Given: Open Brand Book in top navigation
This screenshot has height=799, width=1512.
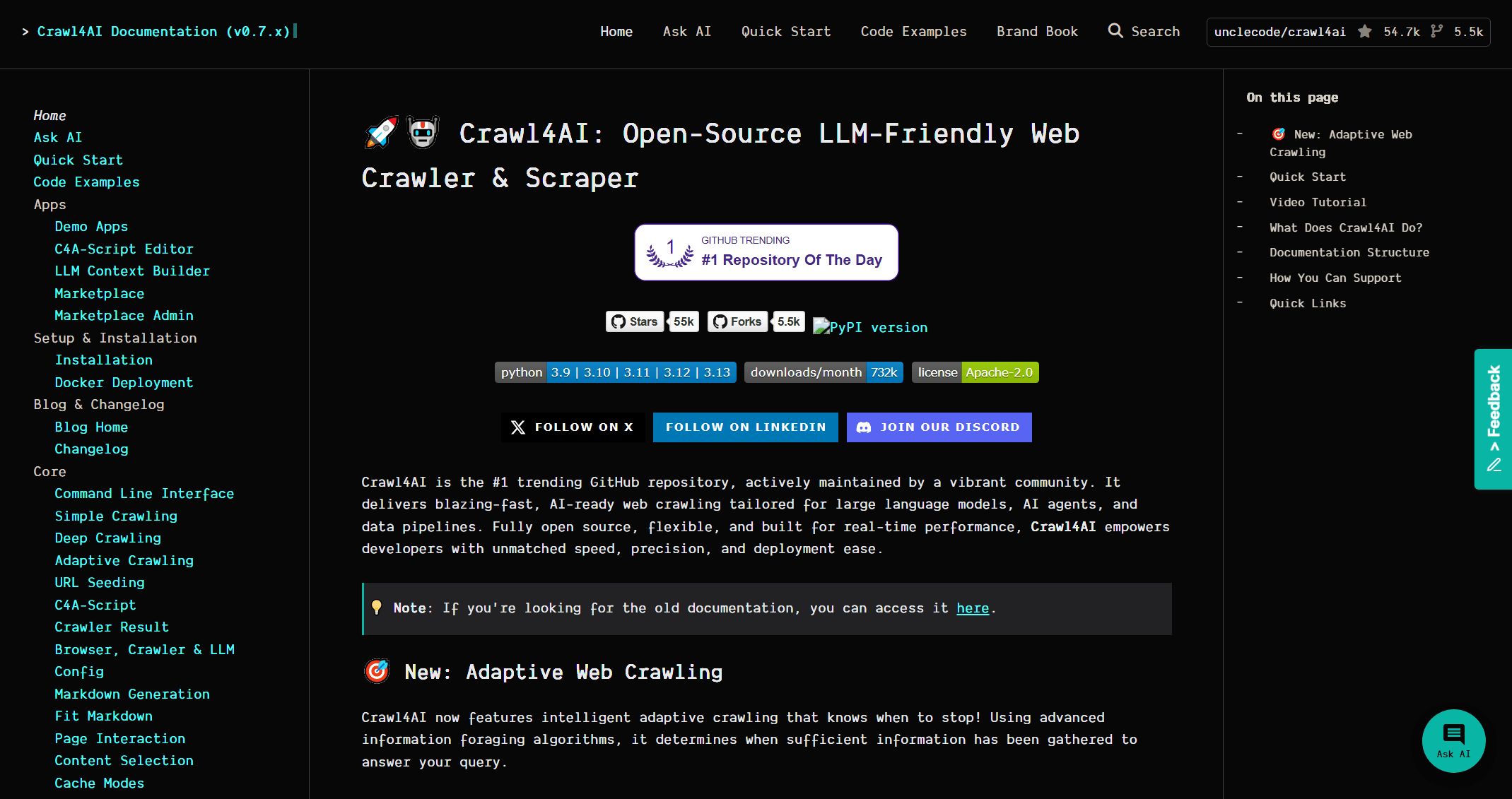Looking at the screenshot, I should coord(1037,32).
